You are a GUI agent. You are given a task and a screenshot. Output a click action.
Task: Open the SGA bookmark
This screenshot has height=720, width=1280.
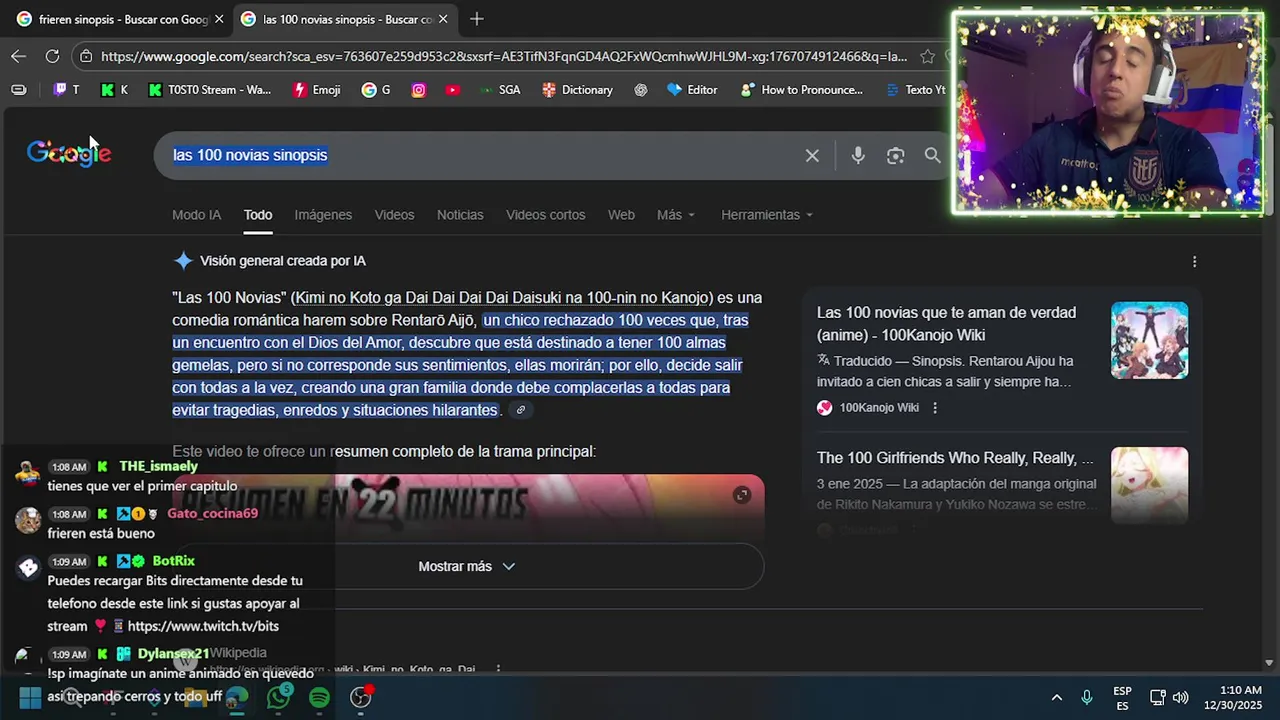[x=500, y=90]
